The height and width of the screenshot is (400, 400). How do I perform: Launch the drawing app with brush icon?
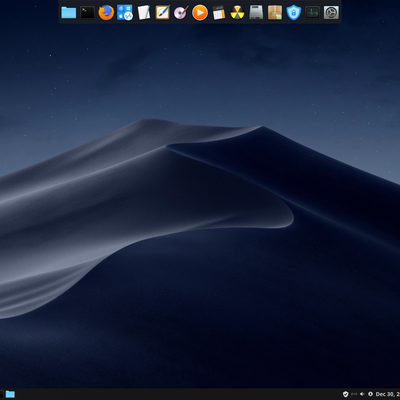tap(163, 13)
